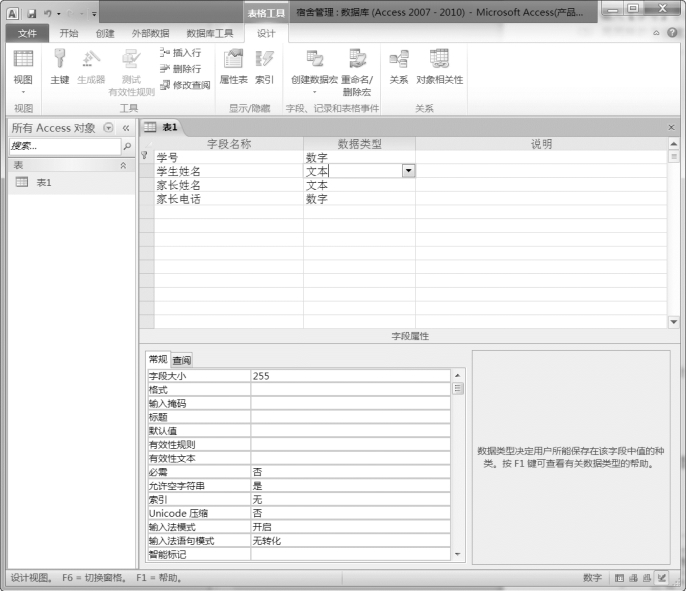Image resolution: width=686 pixels, height=591 pixels.
Task: Click the data type cell of 家长电话
Action: coord(359,199)
